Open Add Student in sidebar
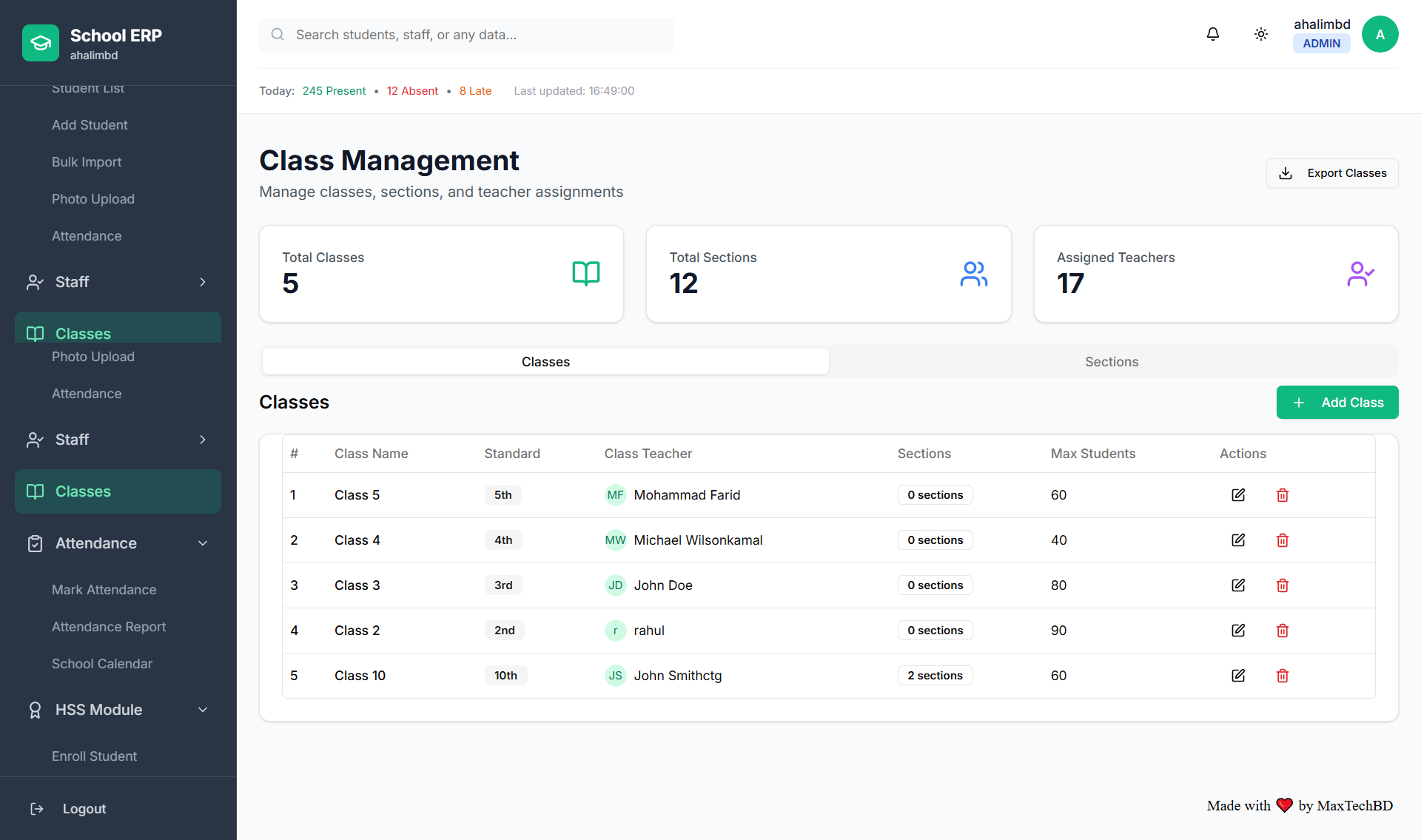 point(90,125)
